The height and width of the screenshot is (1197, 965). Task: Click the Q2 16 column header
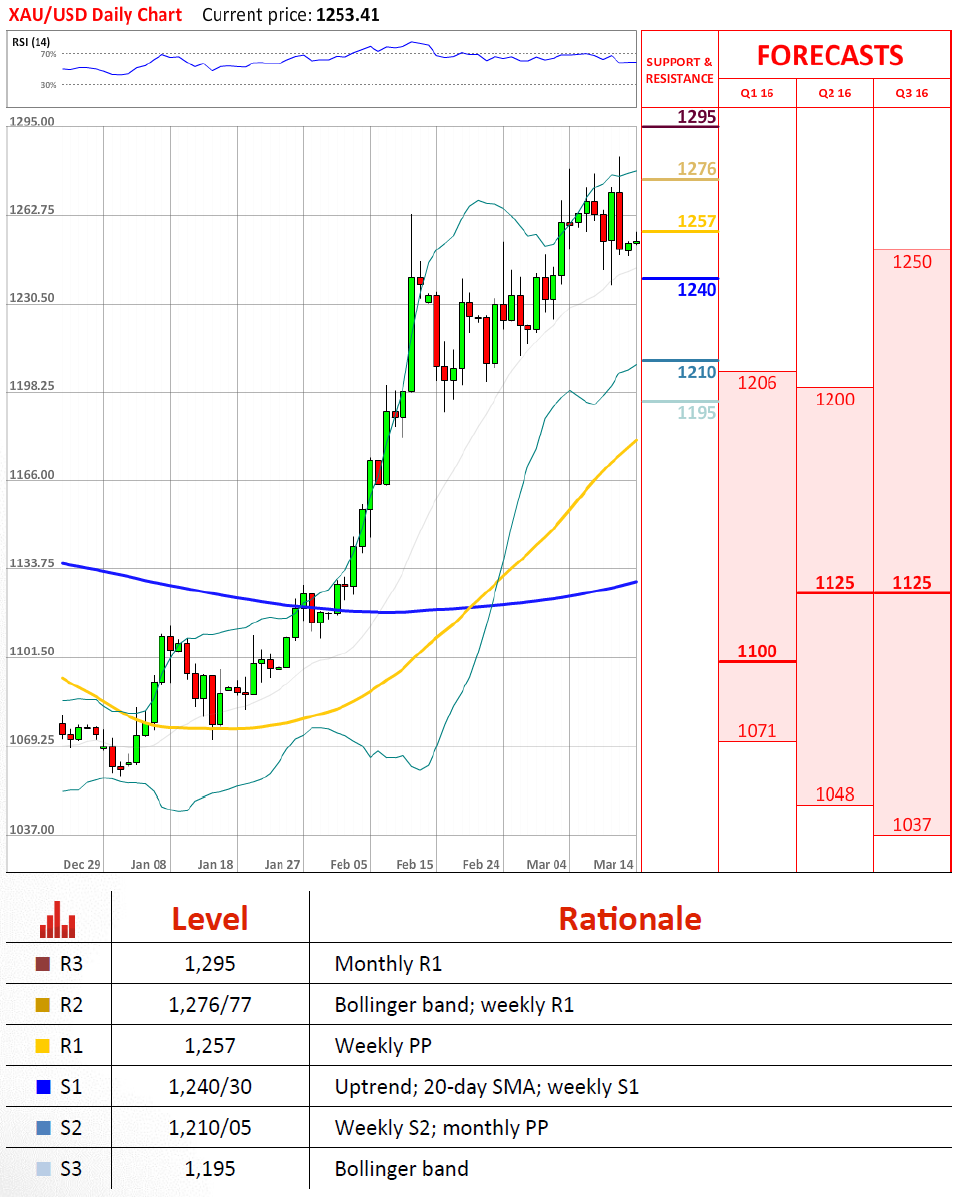834,93
